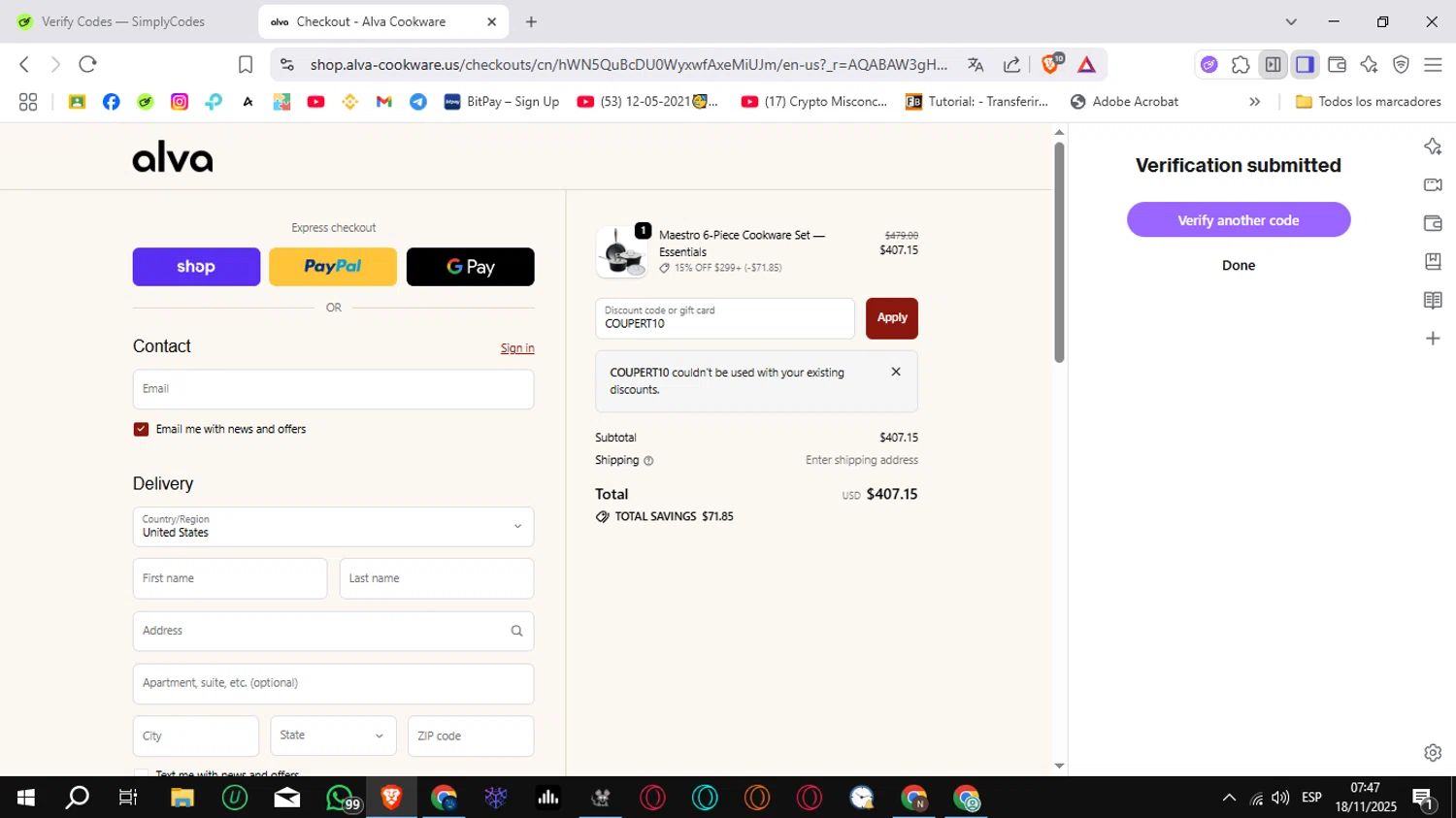Open sidebar settings gear icon
Image resolution: width=1456 pixels, height=818 pixels.
(x=1433, y=753)
